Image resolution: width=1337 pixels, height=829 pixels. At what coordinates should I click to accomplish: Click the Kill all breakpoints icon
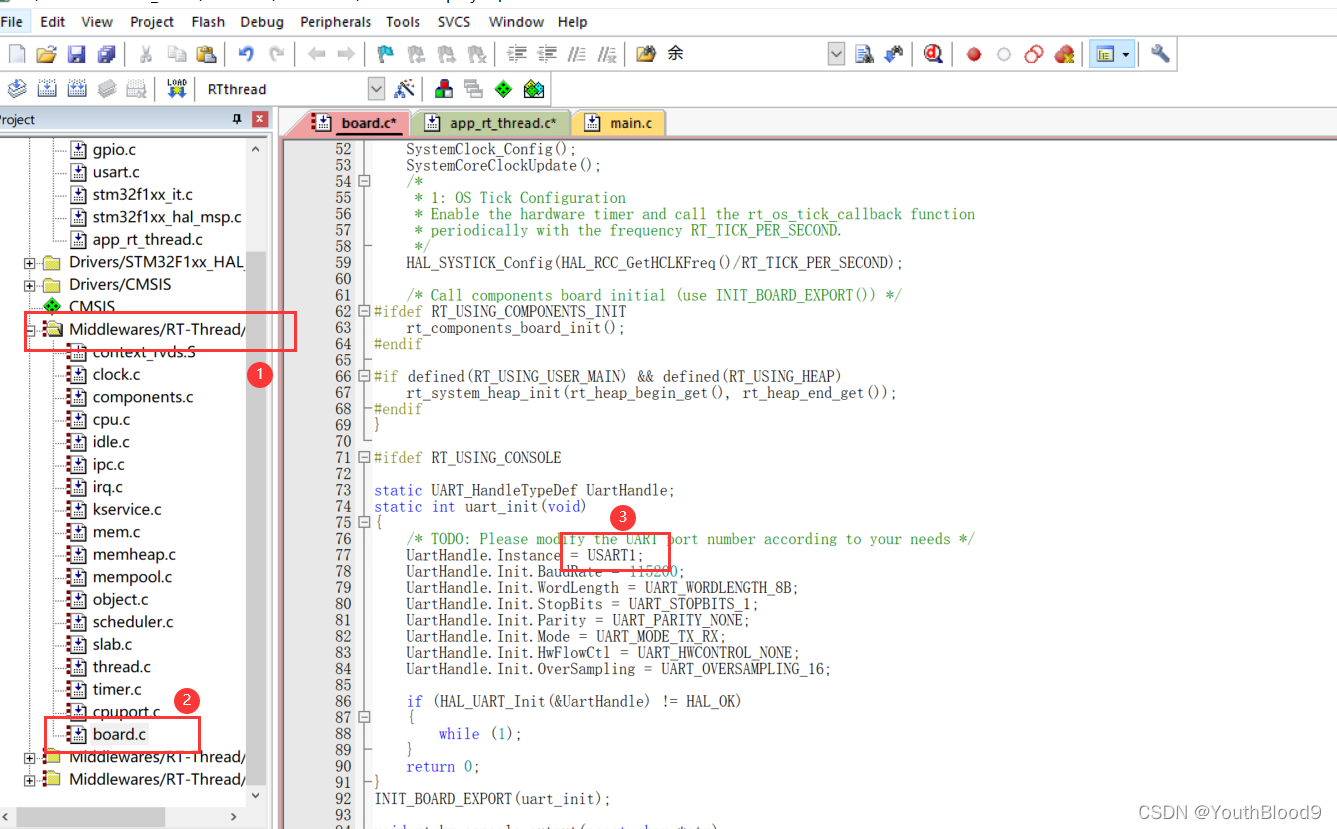click(x=1064, y=54)
